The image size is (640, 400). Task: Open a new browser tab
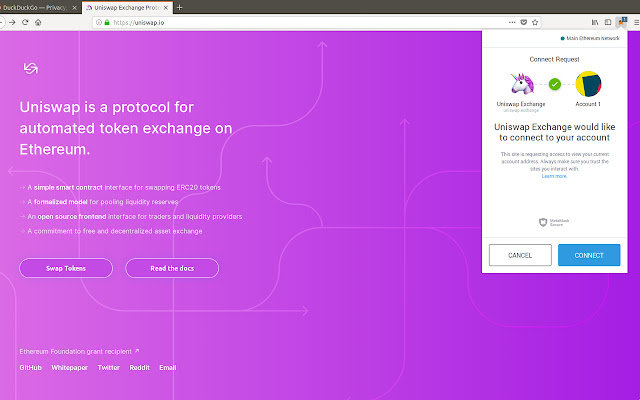coord(179,7)
